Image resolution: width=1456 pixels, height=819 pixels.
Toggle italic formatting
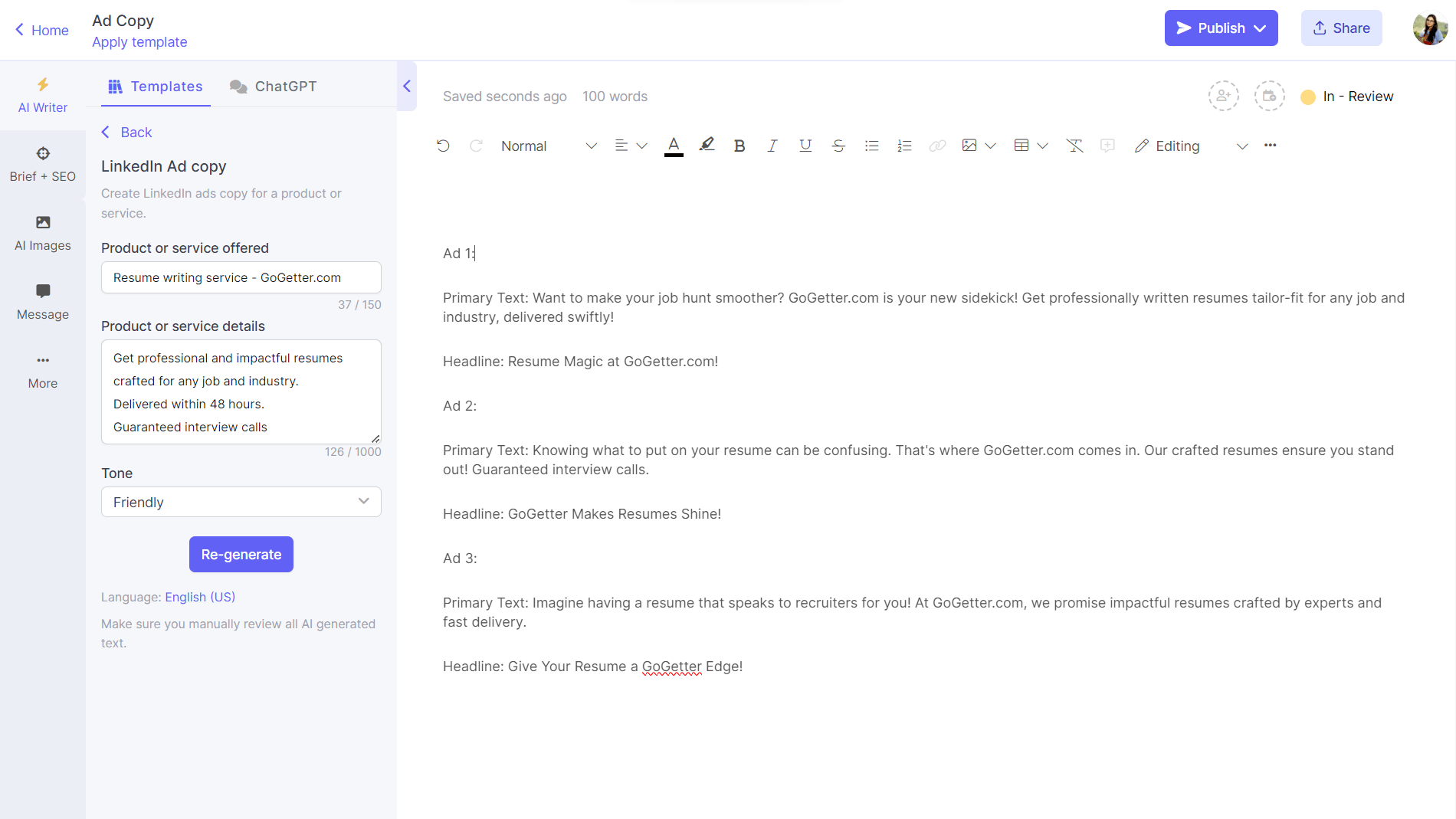click(x=772, y=146)
